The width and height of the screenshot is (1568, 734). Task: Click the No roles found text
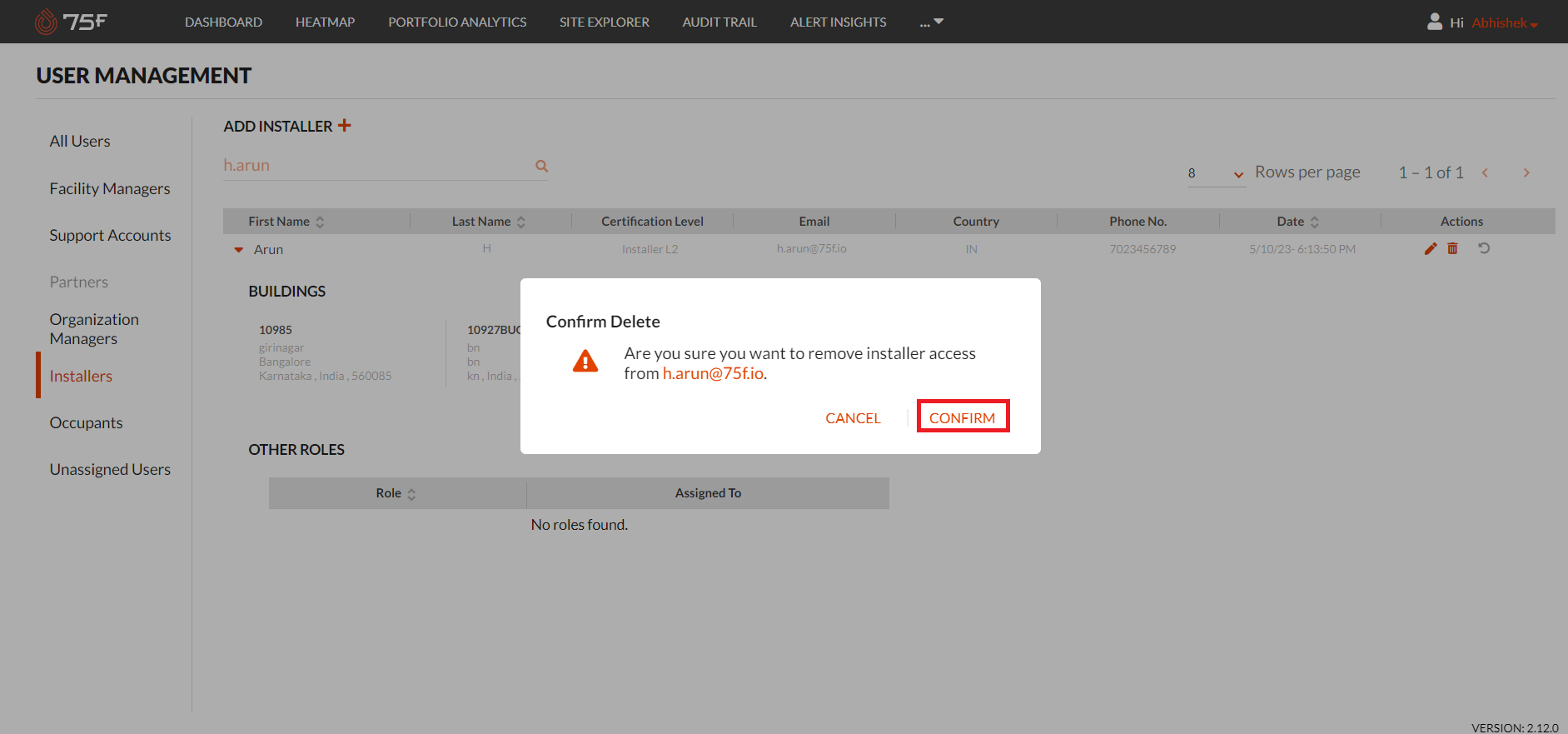580,525
